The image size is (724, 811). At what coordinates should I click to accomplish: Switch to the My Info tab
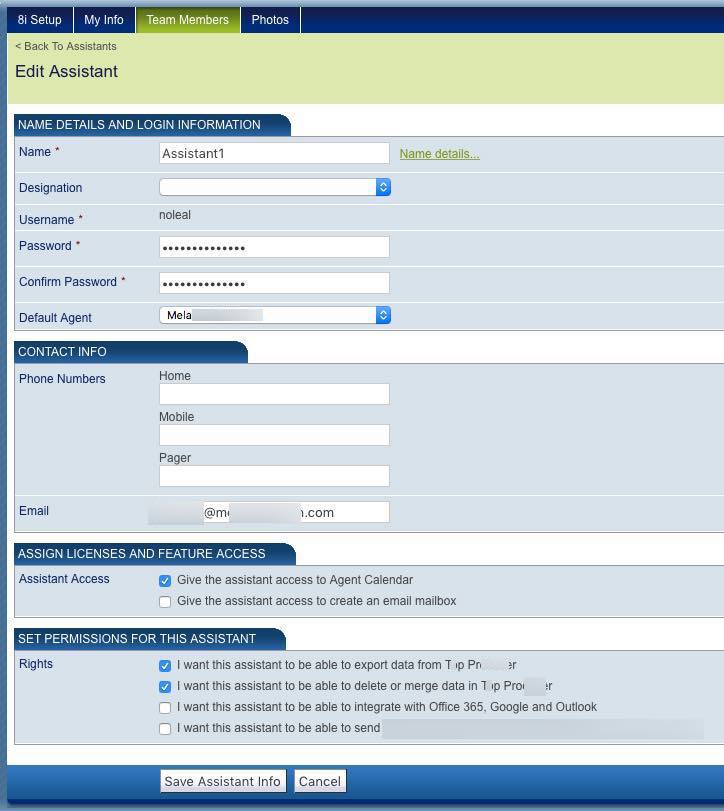(x=104, y=20)
